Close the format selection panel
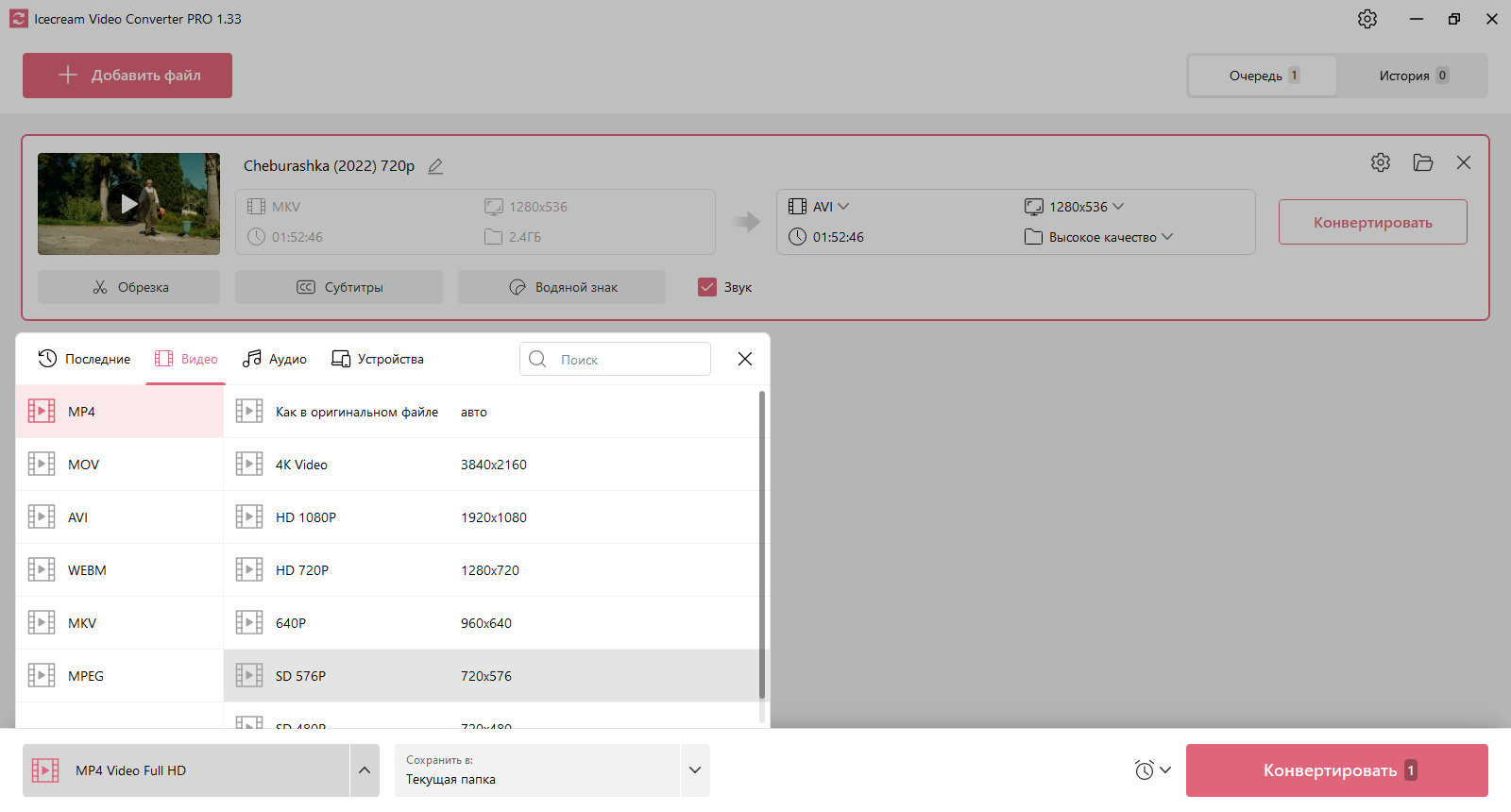 tap(745, 359)
